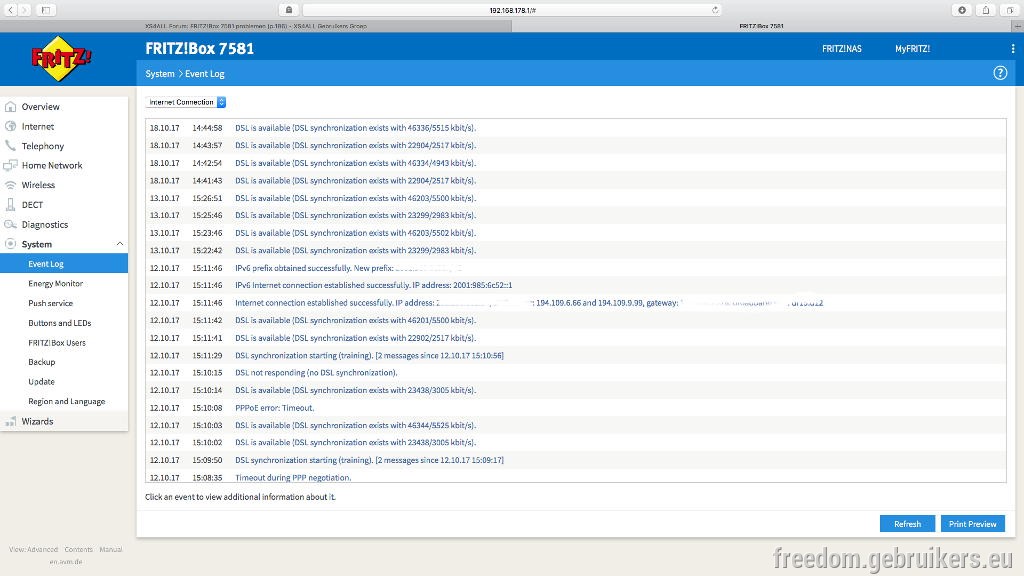Screen dimensions: 1024x576
Task: Open the Wizards menu item
Action: coord(37,421)
